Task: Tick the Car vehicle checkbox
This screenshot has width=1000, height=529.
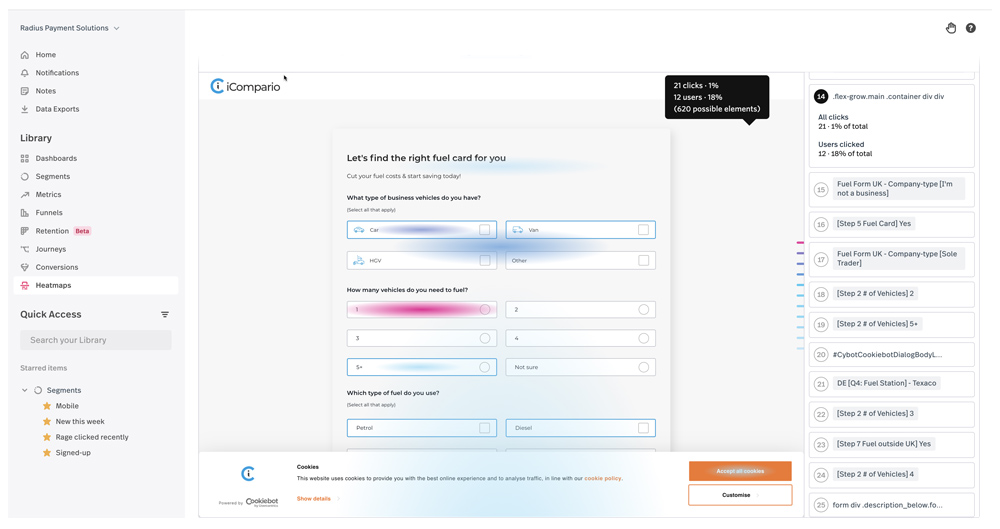Action: [485, 230]
